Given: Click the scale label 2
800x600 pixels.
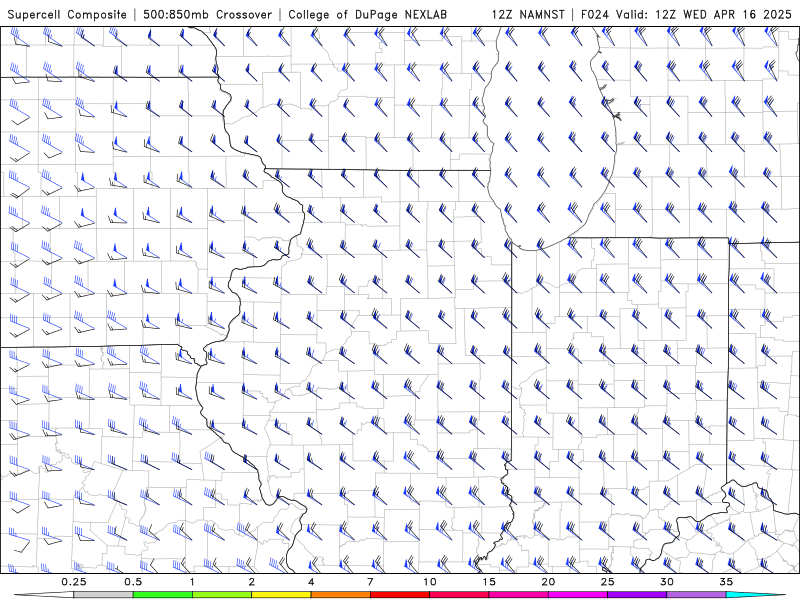Looking at the screenshot, I should click(252, 582).
